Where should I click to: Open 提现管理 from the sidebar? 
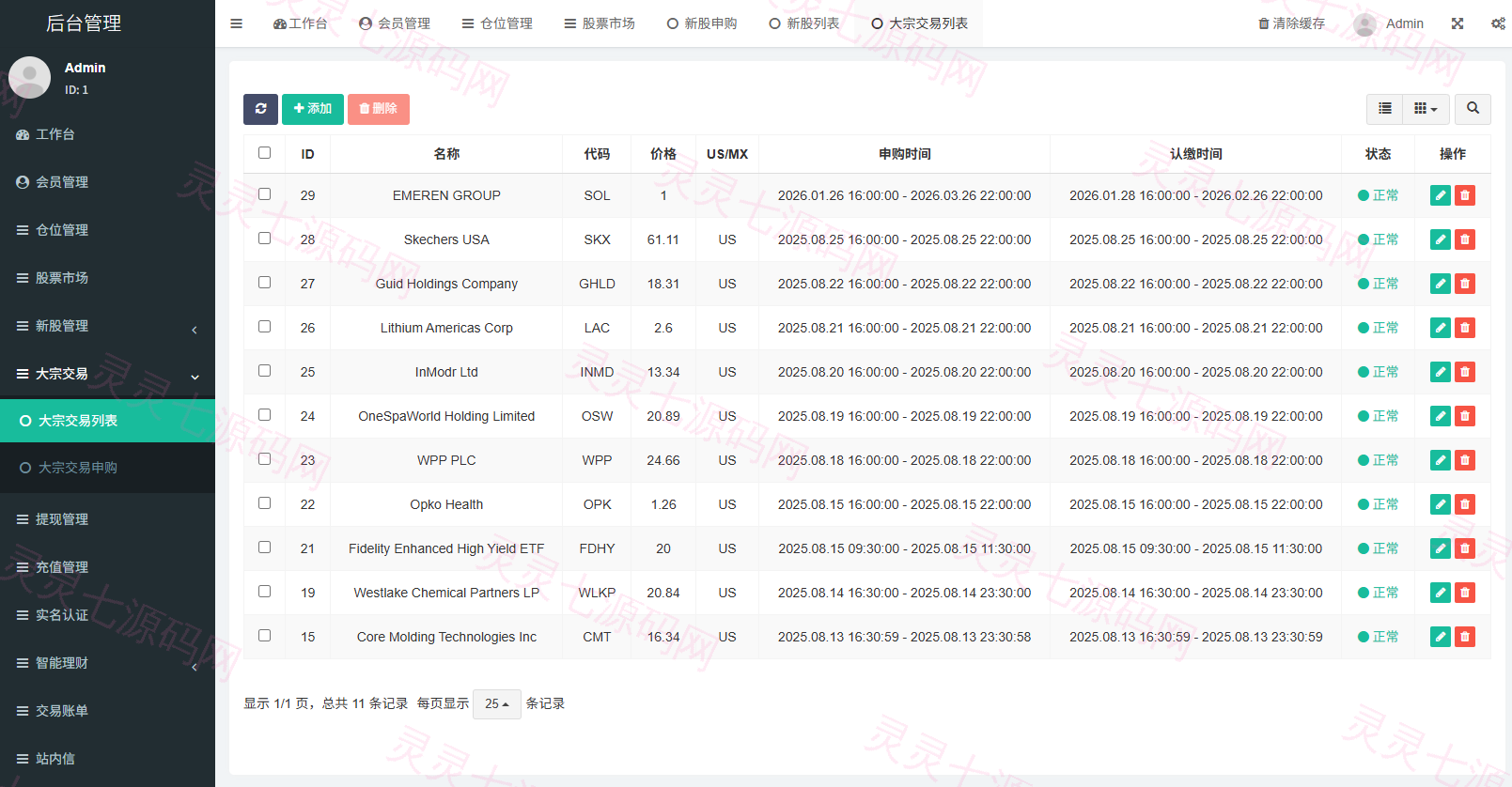click(x=107, y=519)
